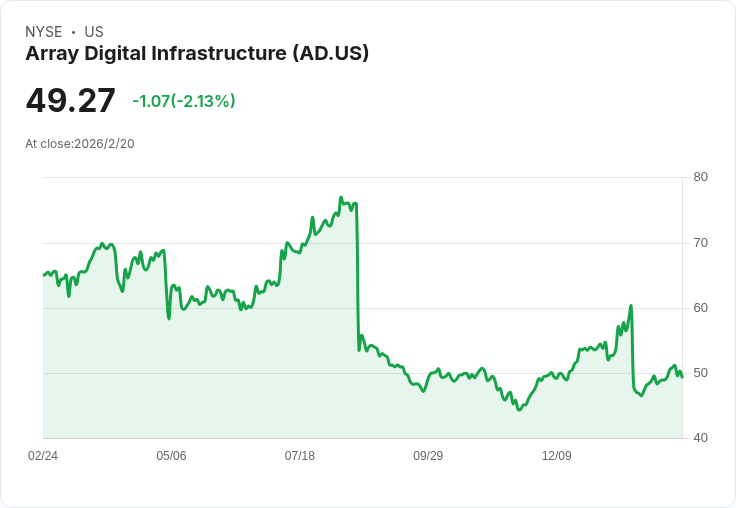Select the rightmost end of the price line

[682, 376]
